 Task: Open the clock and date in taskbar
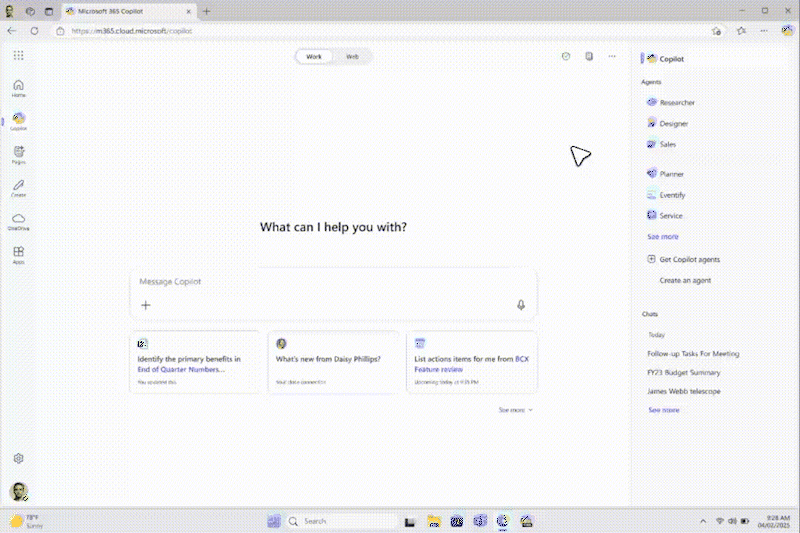pos(774,521)
